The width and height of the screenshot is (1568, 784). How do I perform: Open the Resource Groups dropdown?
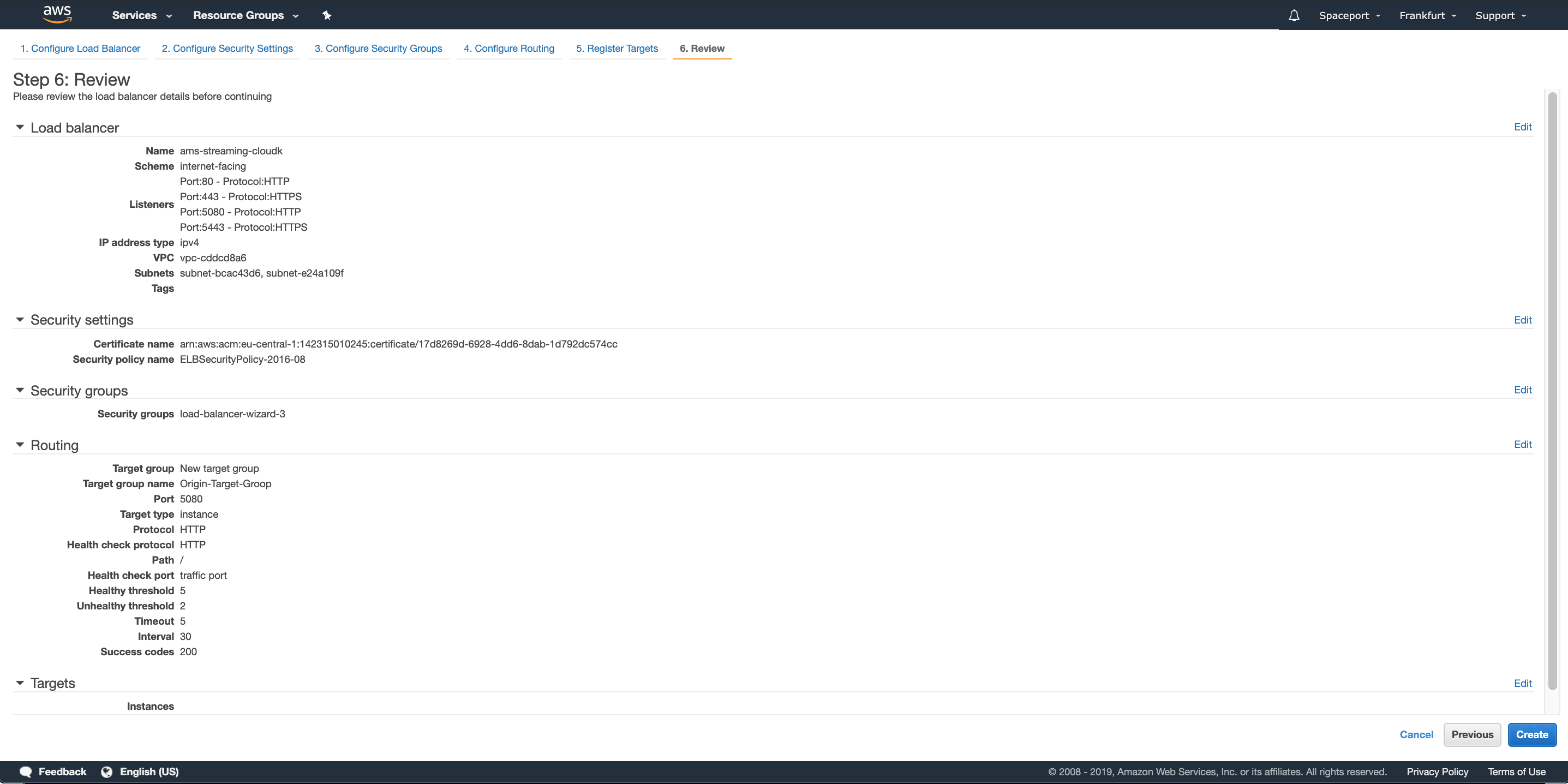click(x=246, y=15)
